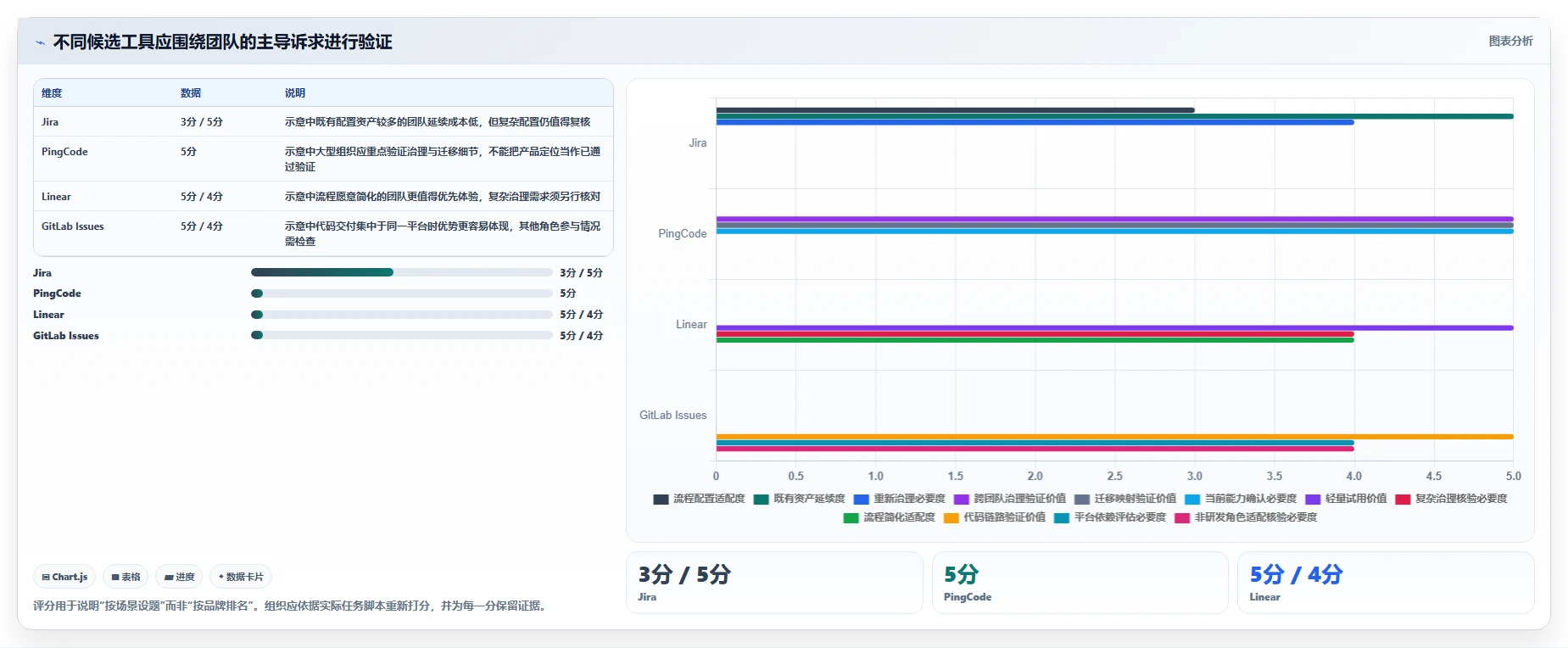Toggle 代码链路验证价值 legend item
The height and width of the screenshot is (648, 1568).
(994, 517)
